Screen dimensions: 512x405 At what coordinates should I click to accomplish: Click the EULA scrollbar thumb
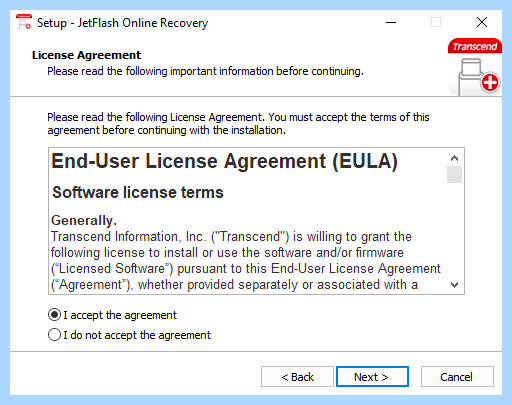tap(454, 175)
